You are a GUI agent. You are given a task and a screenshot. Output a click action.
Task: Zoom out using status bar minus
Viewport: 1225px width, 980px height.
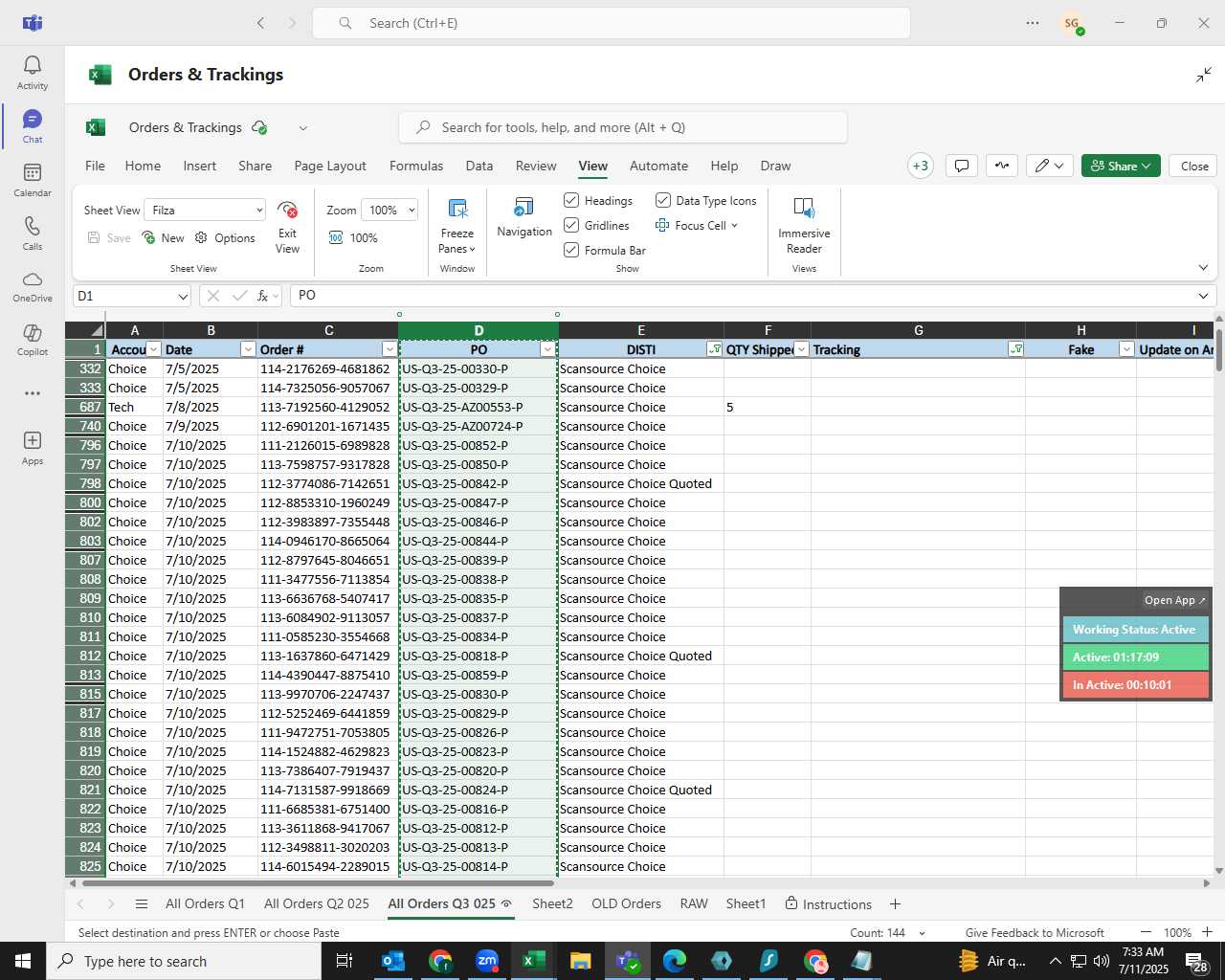(1146, 932)
